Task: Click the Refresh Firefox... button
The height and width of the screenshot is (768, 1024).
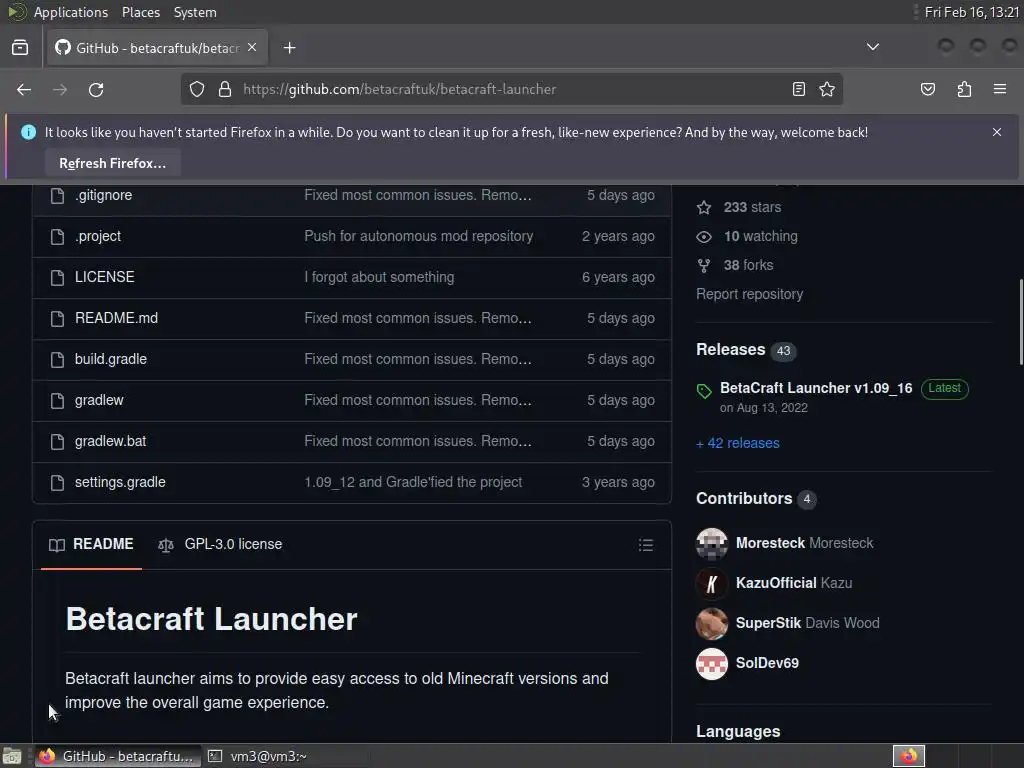Action: coord(112,163)
